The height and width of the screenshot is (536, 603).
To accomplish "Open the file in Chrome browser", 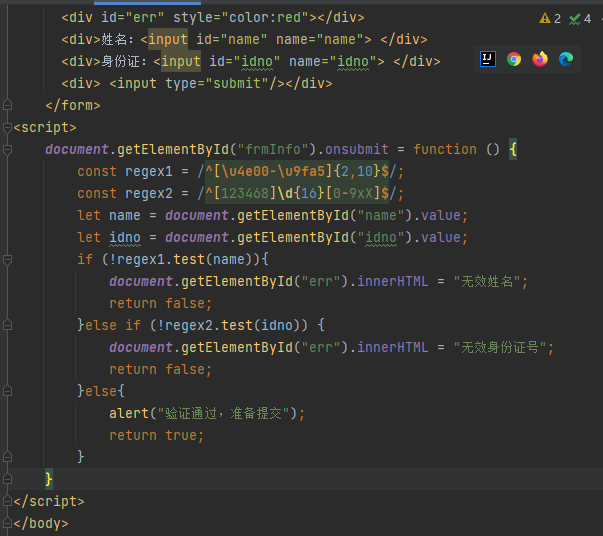I will 514,59.
